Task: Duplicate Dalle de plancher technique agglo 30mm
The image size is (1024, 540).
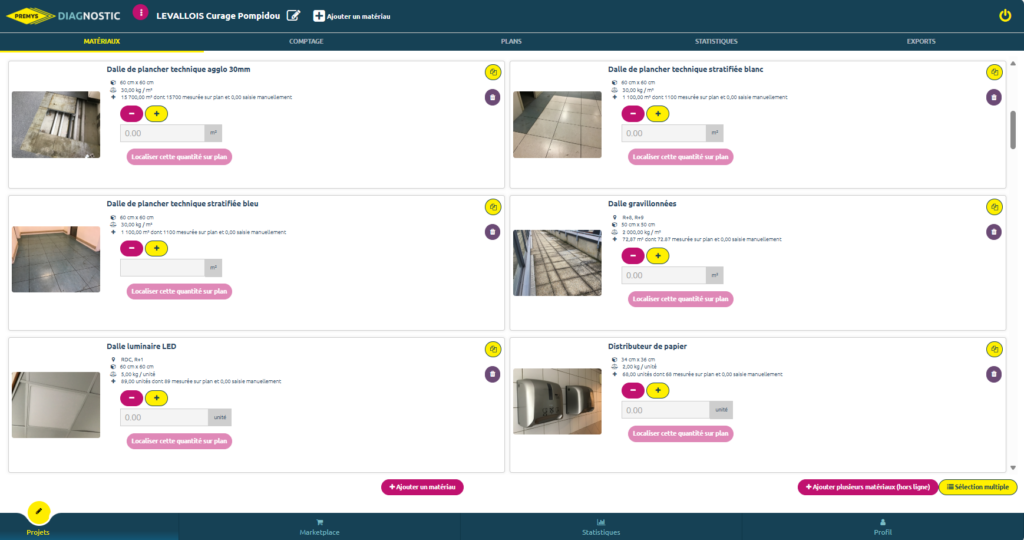Action: [492, 72]
